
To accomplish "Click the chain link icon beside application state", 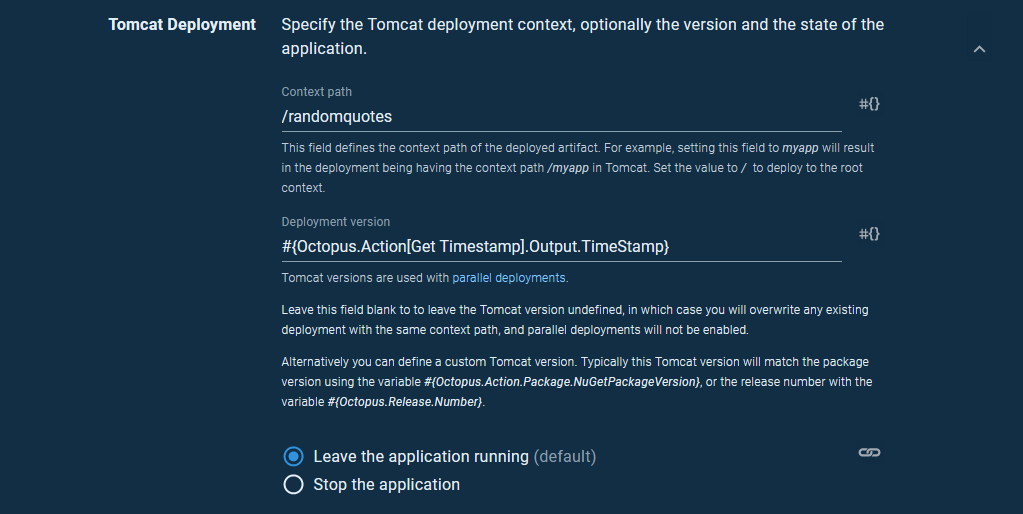I will coord(869,453).
